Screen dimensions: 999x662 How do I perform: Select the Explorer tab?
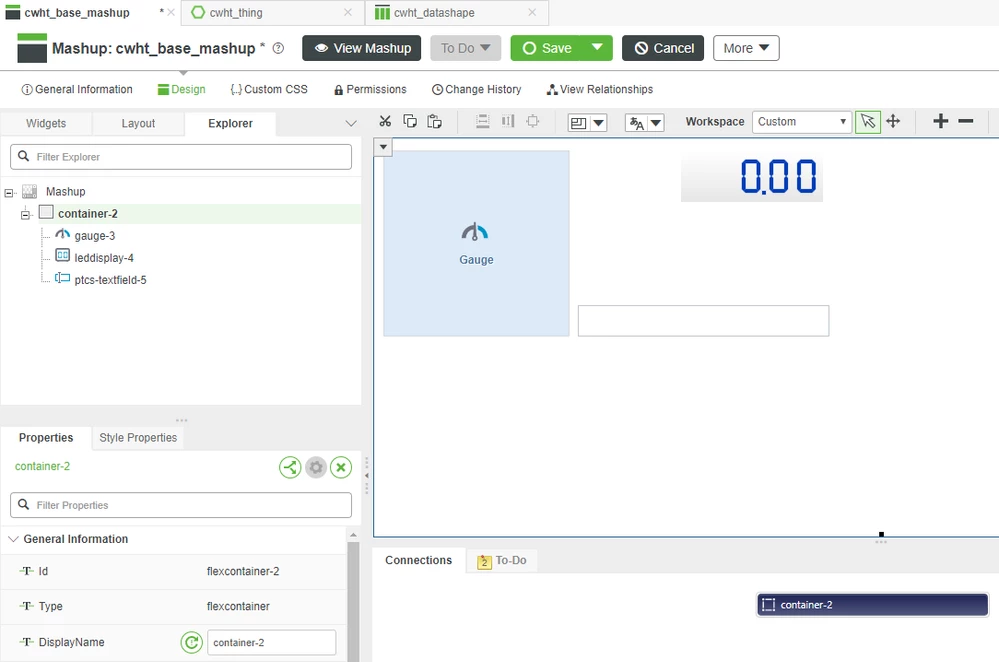(230, 124)
